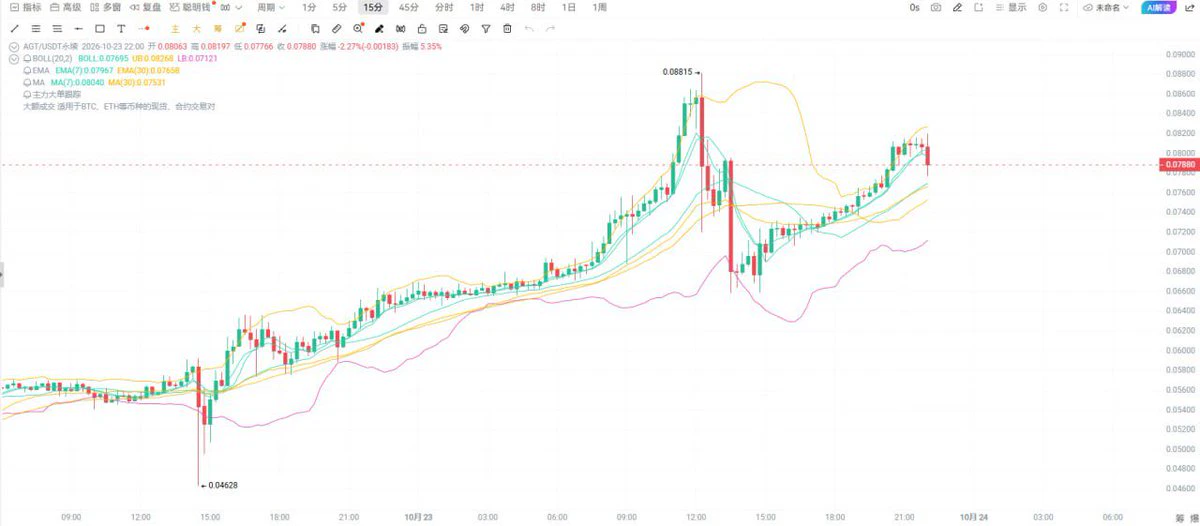Click the hide drawings eye-swirl icon
This screenshot has height=526, width=1200.
[464, 28]
